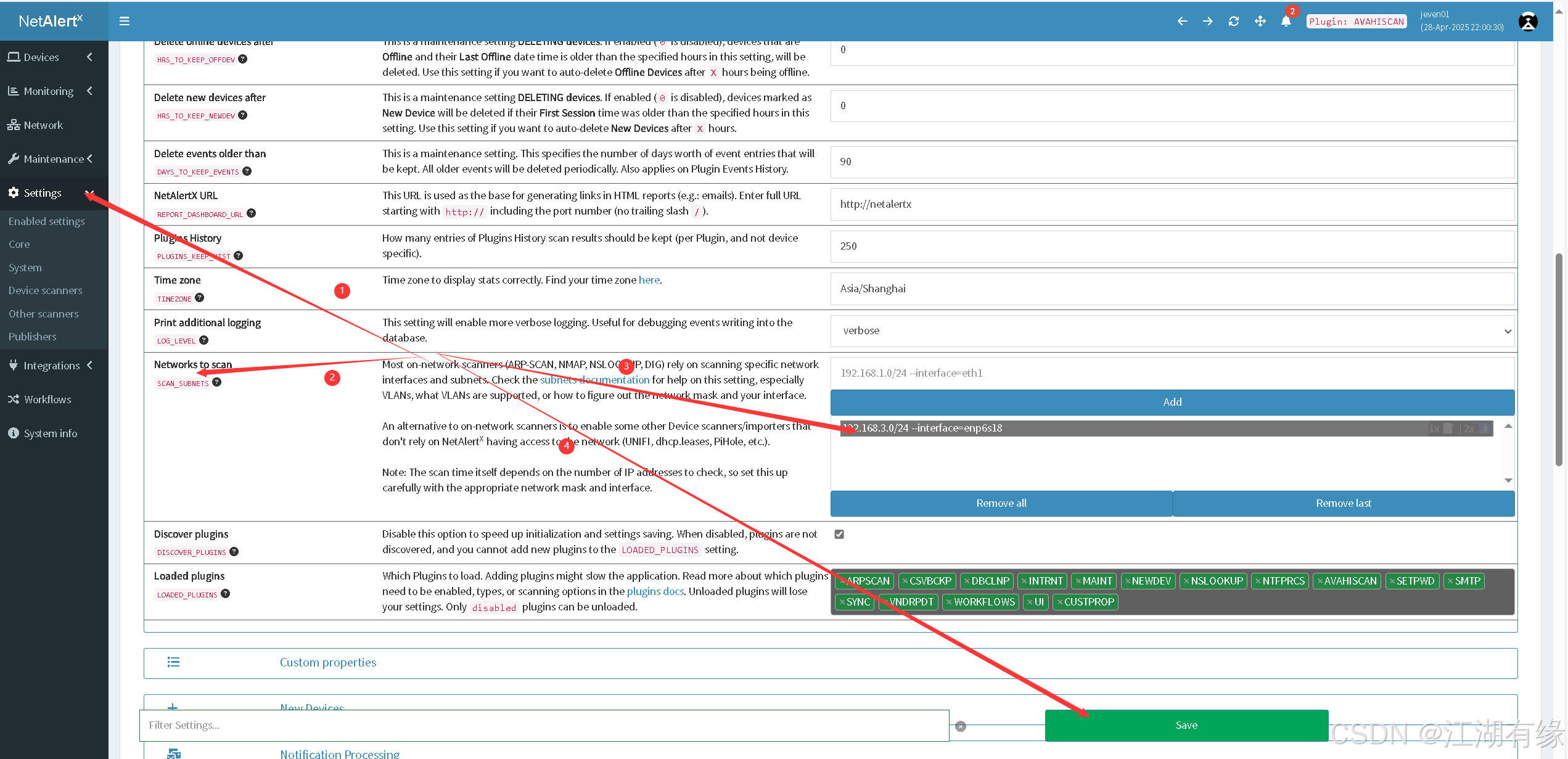Go back using the left arrow icon
This screenshot has height=759, width=1568.
click(1182, 21)
